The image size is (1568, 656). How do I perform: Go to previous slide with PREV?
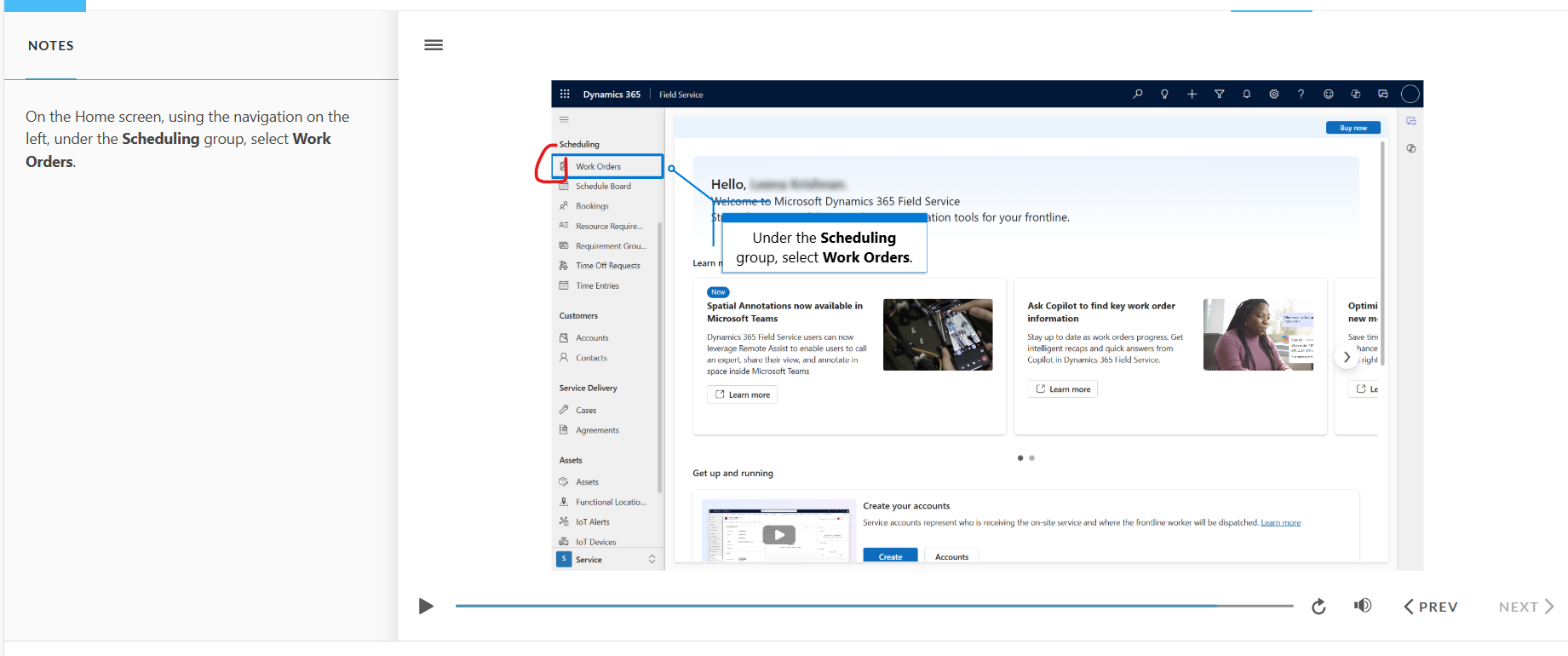pos(1431,607)
